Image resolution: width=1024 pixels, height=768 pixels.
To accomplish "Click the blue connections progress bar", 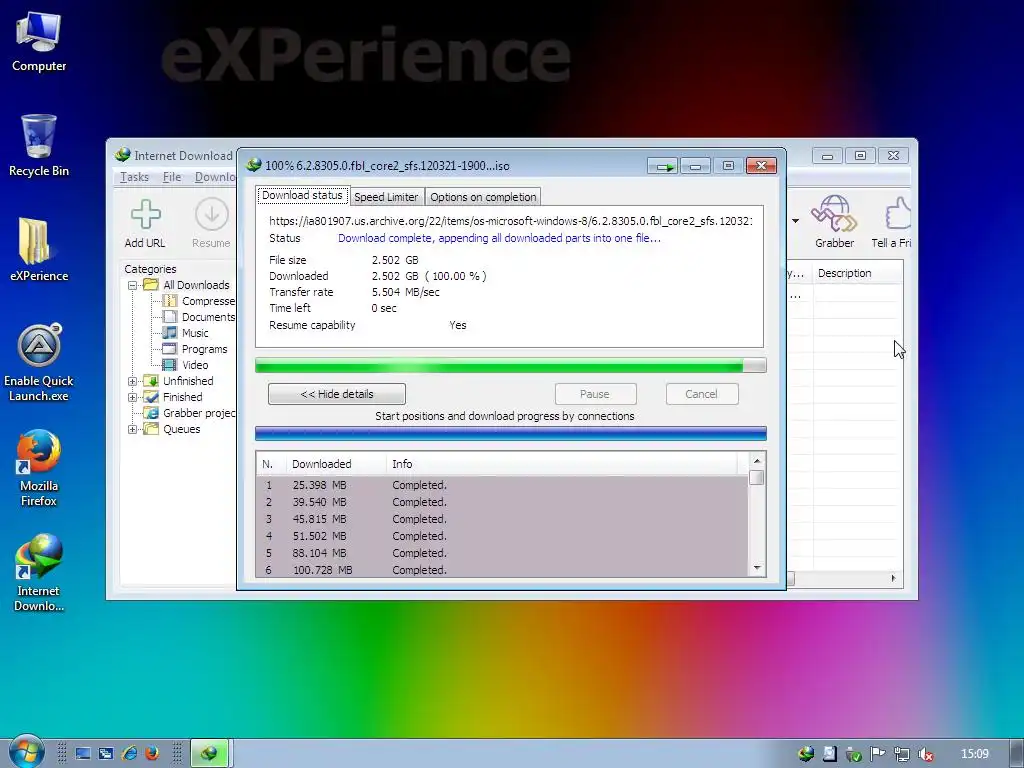I will point(511,433).
